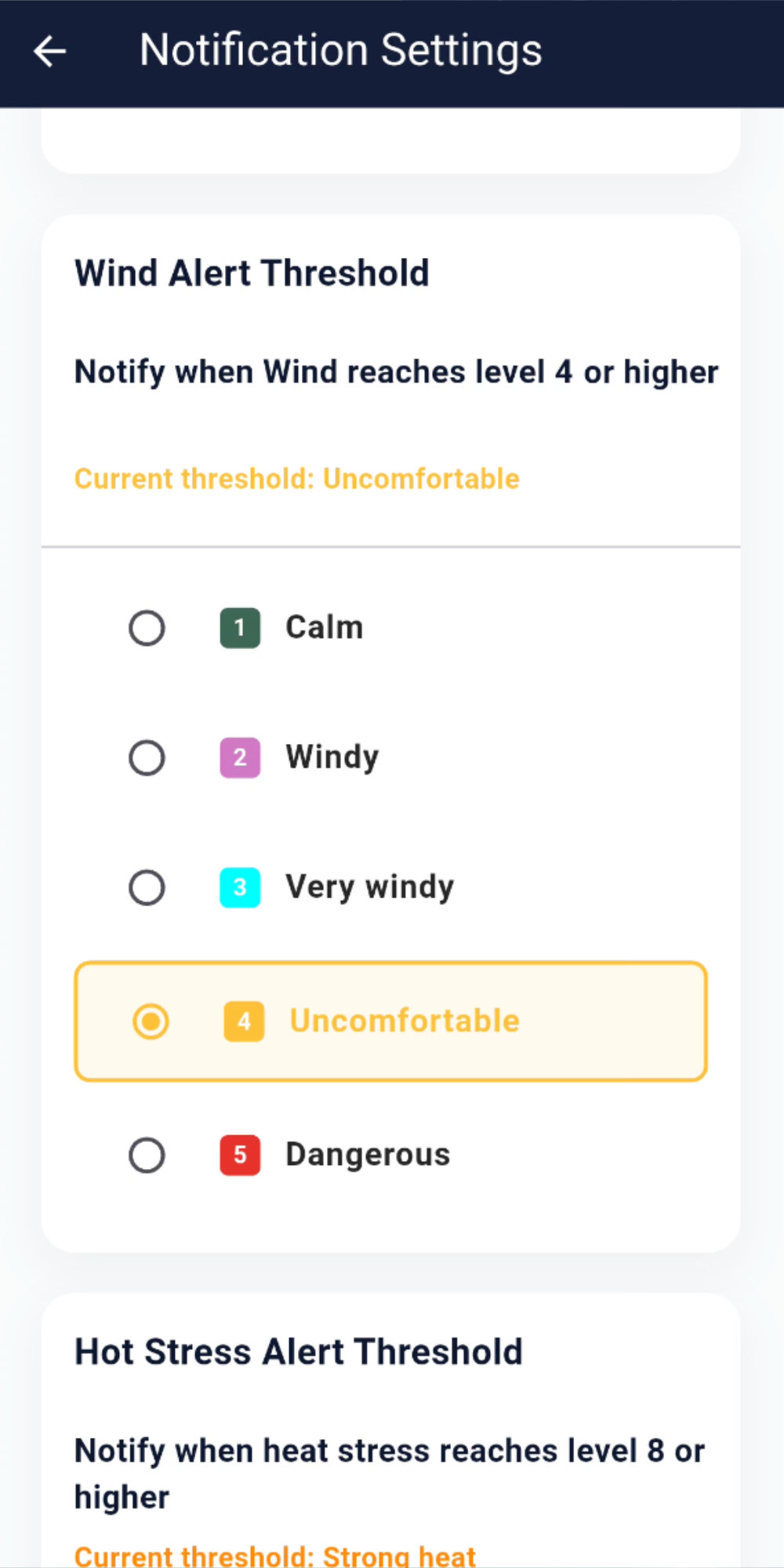The height and width of the screenshot is (1568, 784).
Task: Choose the Windy level label
Action: pos(332,757)
